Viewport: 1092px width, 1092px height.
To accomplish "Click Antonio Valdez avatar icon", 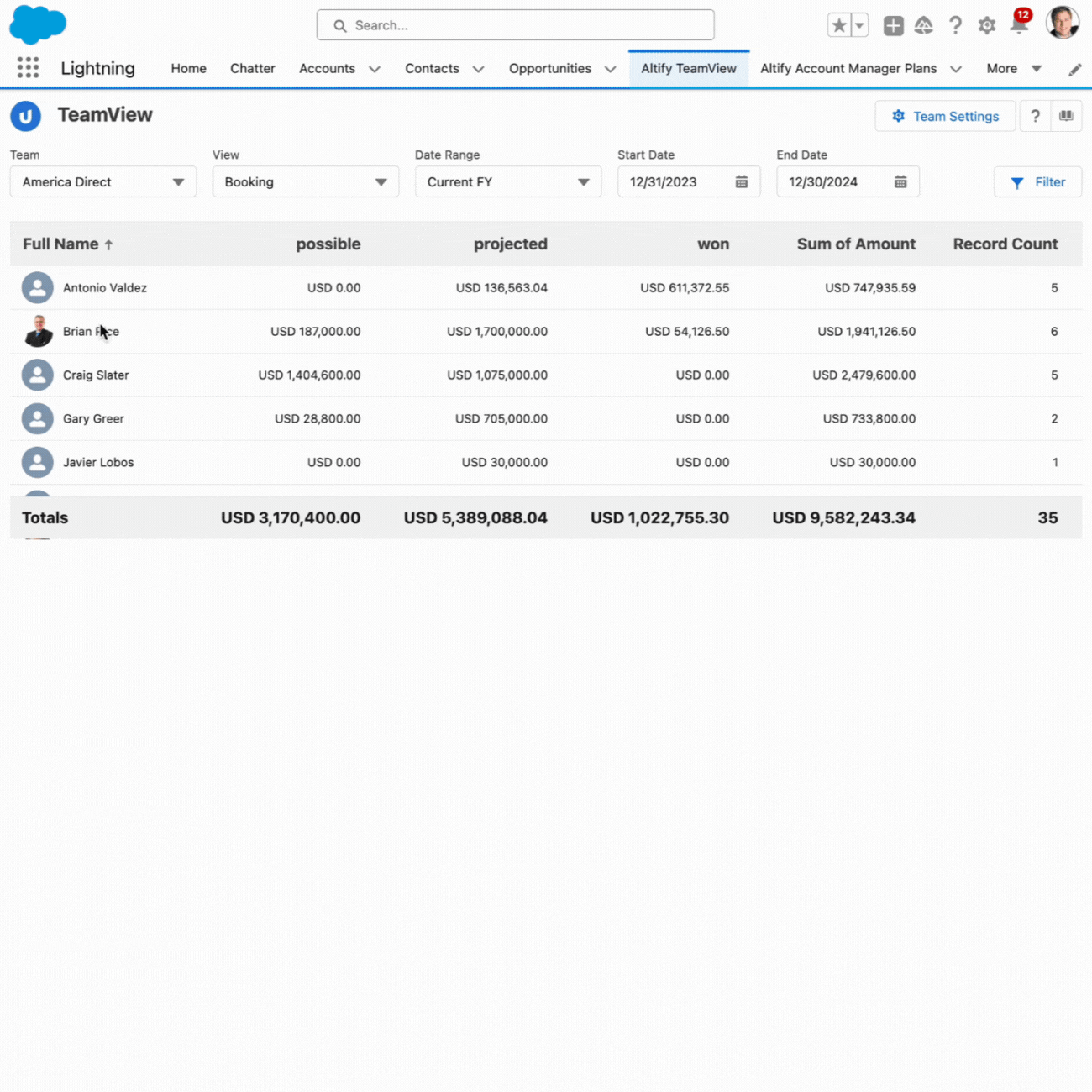I will (38, 287).
